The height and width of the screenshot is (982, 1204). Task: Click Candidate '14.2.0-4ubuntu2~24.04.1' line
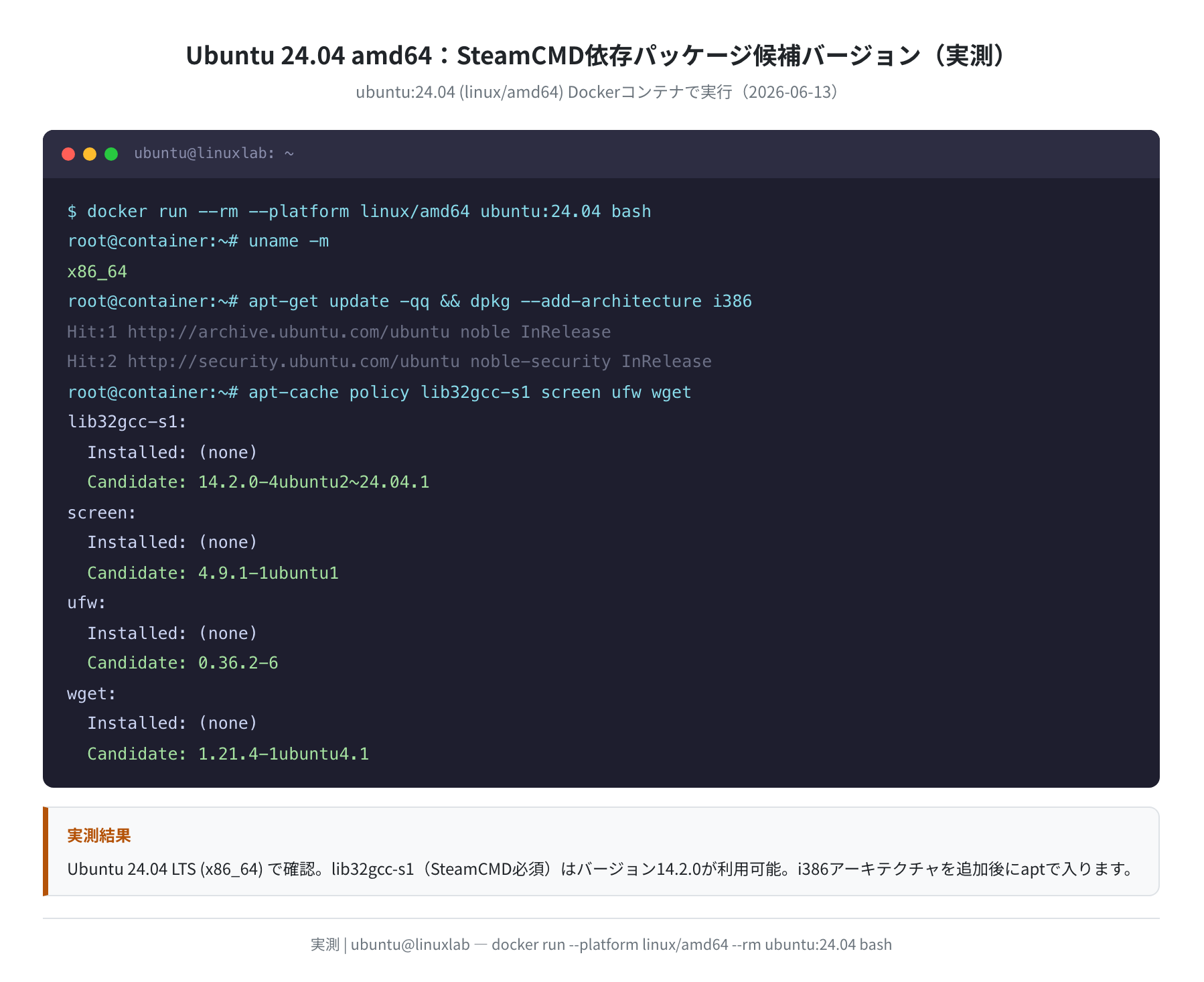(258, 482)
